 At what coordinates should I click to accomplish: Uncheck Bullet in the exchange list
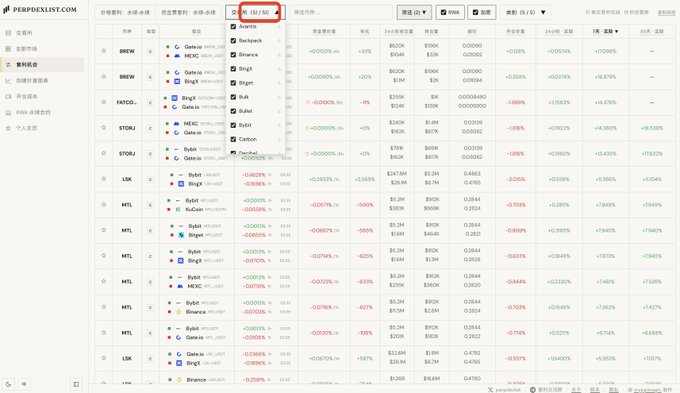pos(233,111)
